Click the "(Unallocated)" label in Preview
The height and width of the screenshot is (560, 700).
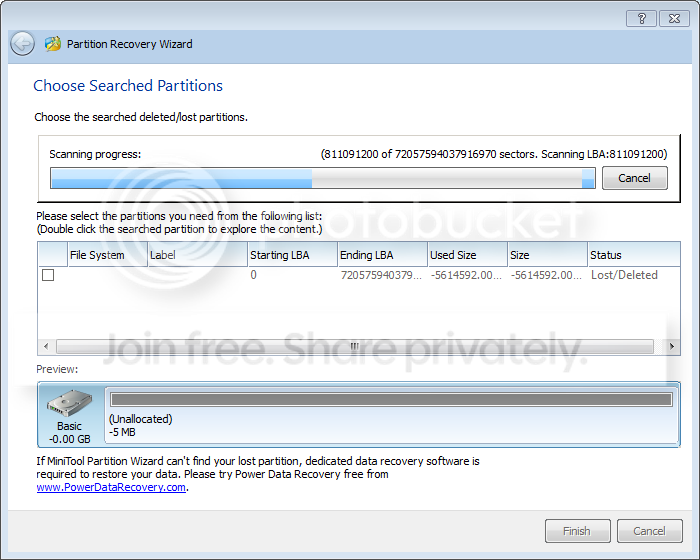(141, 419)
